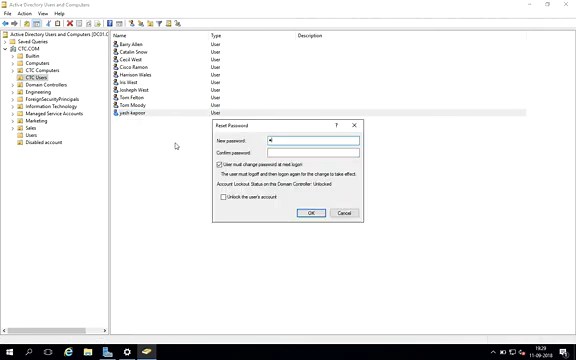Click the Windows Start button
Screen dimensions: 576x360
pyautogui.click(x=10, y=352)
